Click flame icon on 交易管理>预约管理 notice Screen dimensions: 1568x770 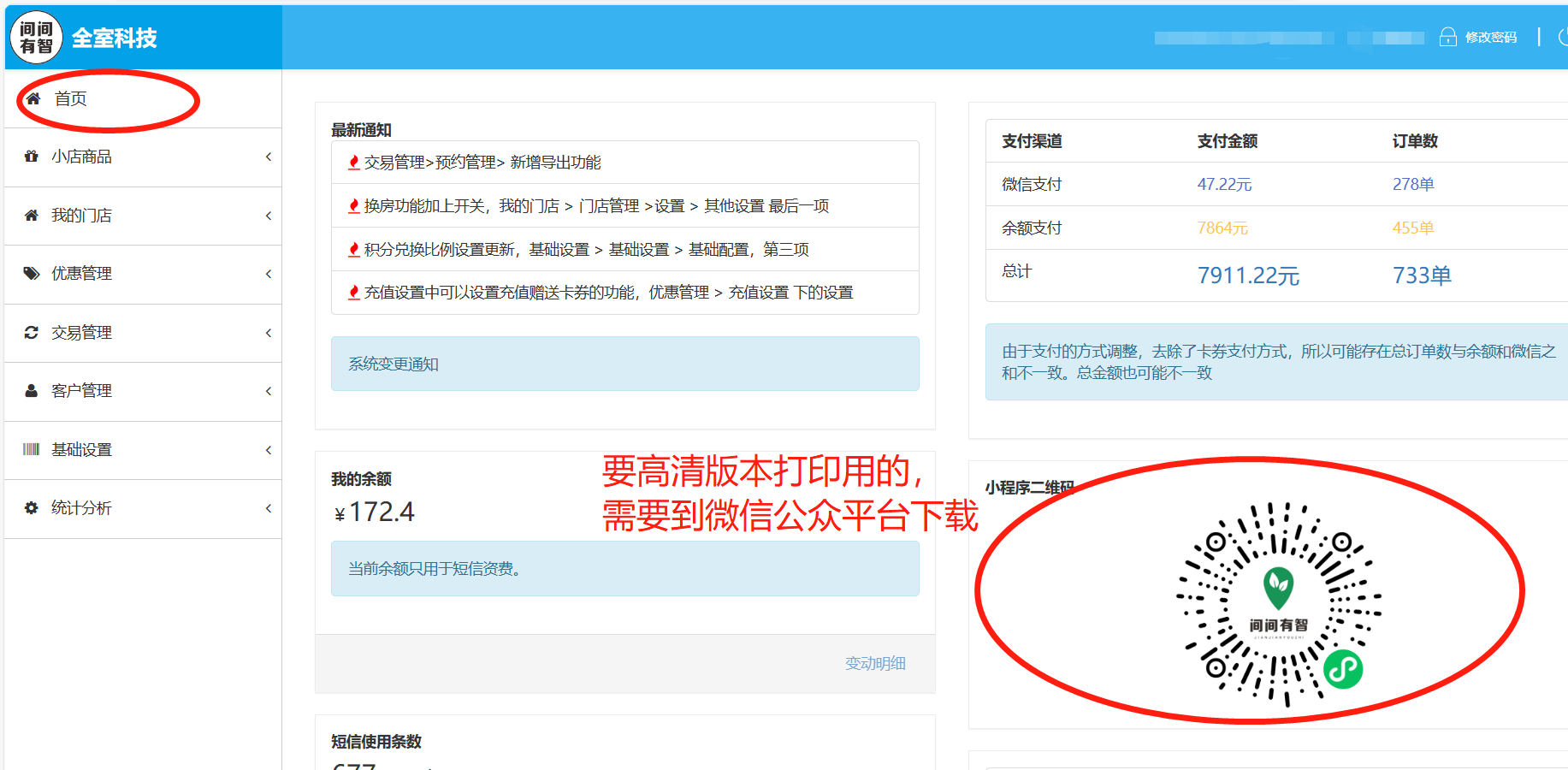354,163
